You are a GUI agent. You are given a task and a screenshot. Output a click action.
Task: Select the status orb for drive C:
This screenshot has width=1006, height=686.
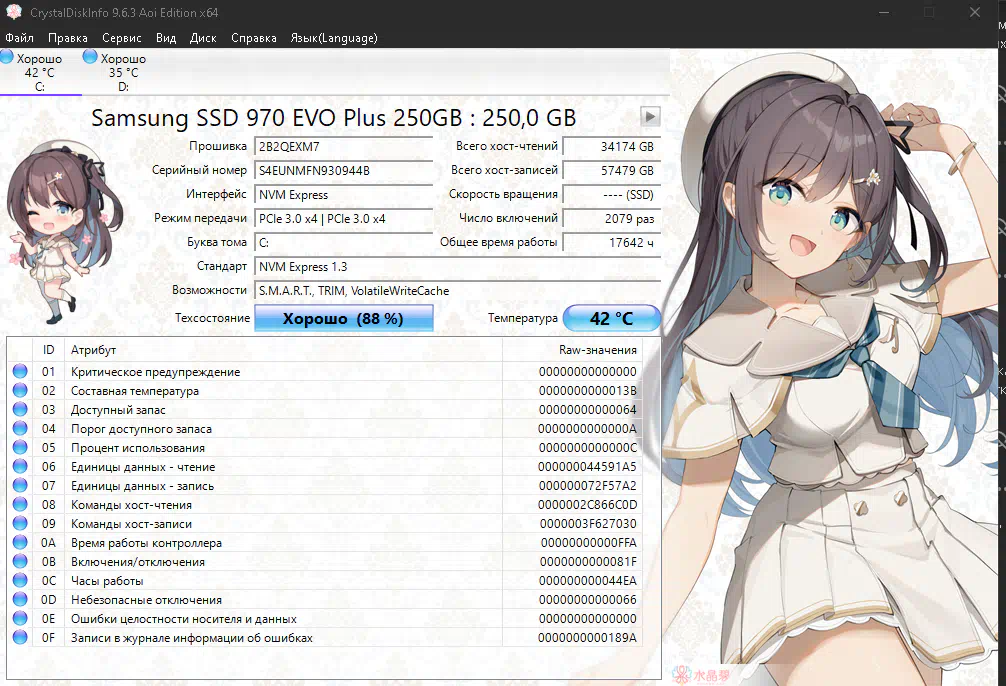point(7,57)
